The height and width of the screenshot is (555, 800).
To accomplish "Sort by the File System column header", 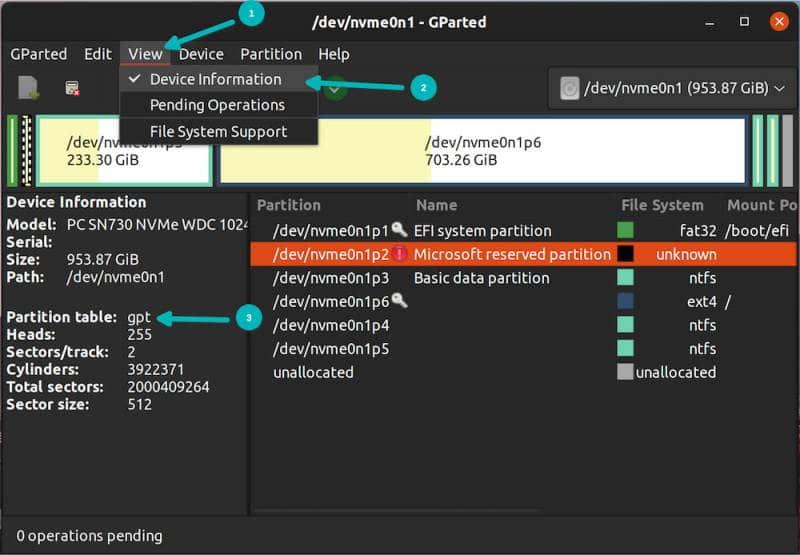I will (x=662, y=205).
